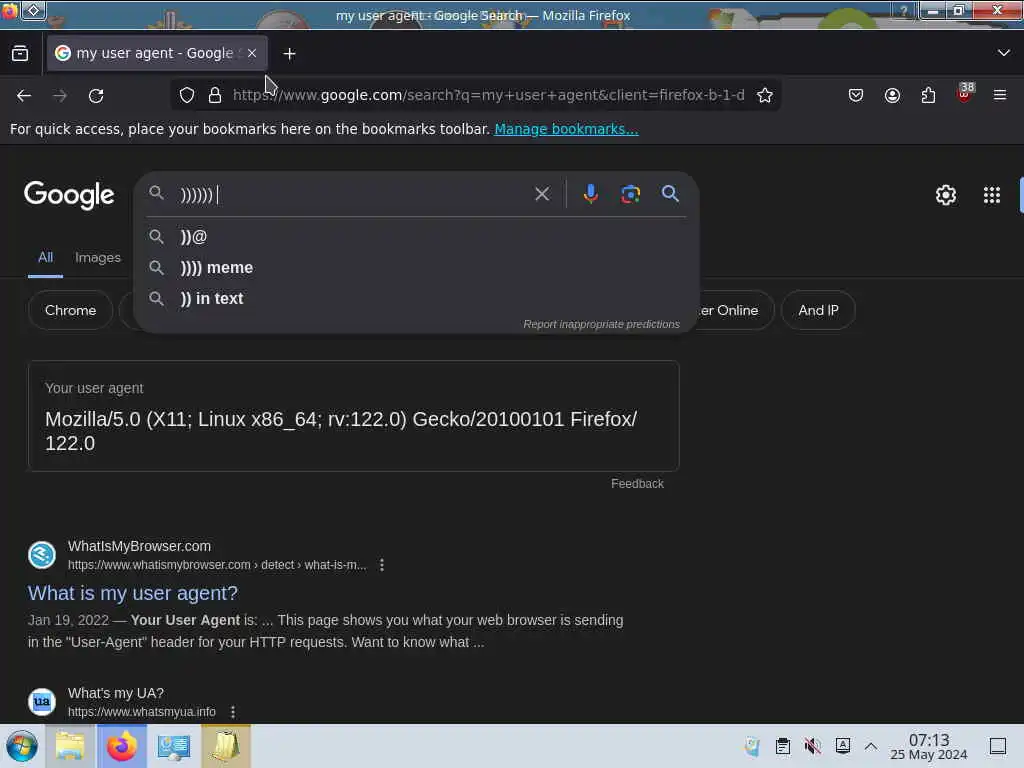Open the extensions puzzle icon
Viewport: 1024px width, 768px height.
coord(928,95)
